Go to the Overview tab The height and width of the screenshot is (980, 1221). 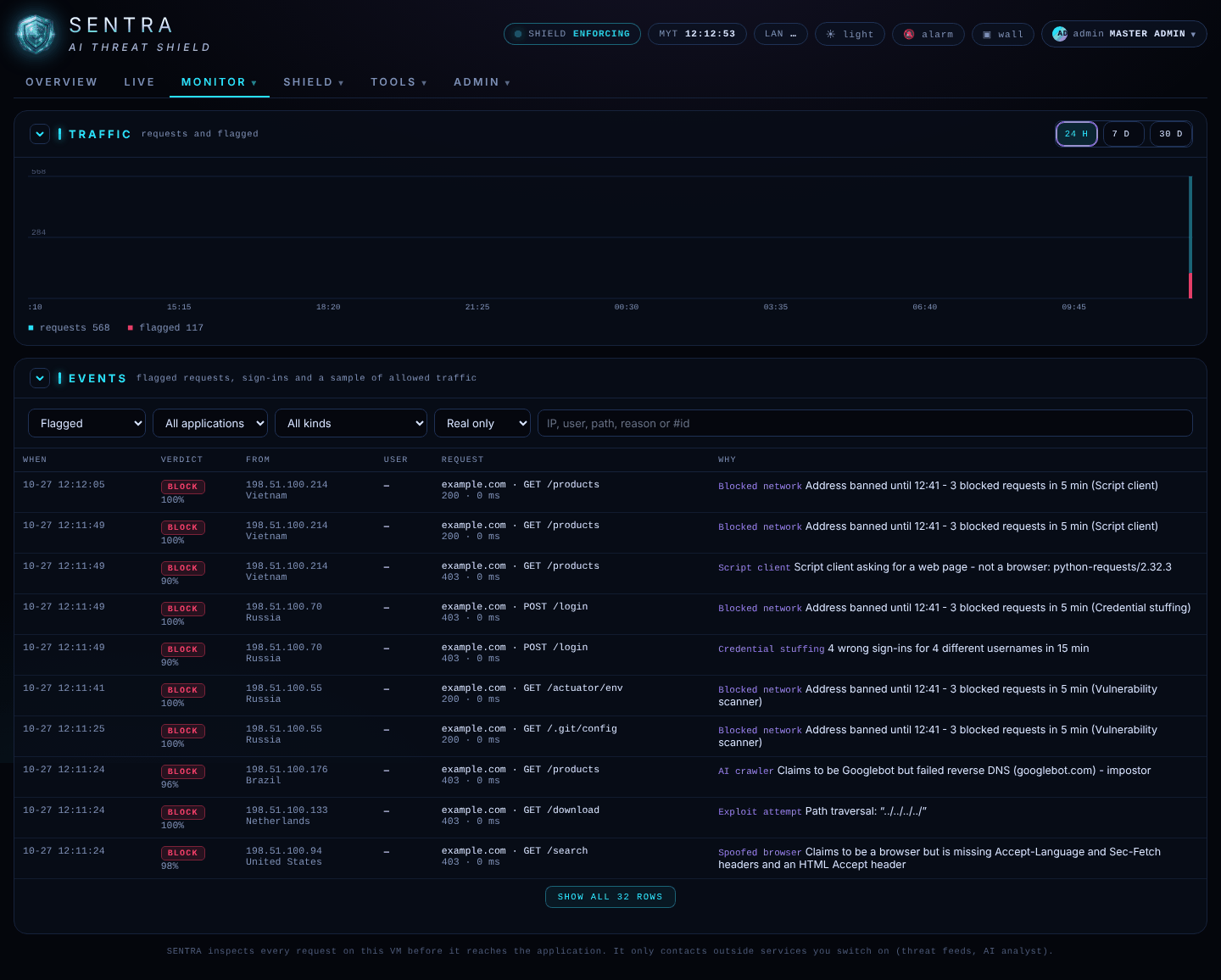click(61, 82)
